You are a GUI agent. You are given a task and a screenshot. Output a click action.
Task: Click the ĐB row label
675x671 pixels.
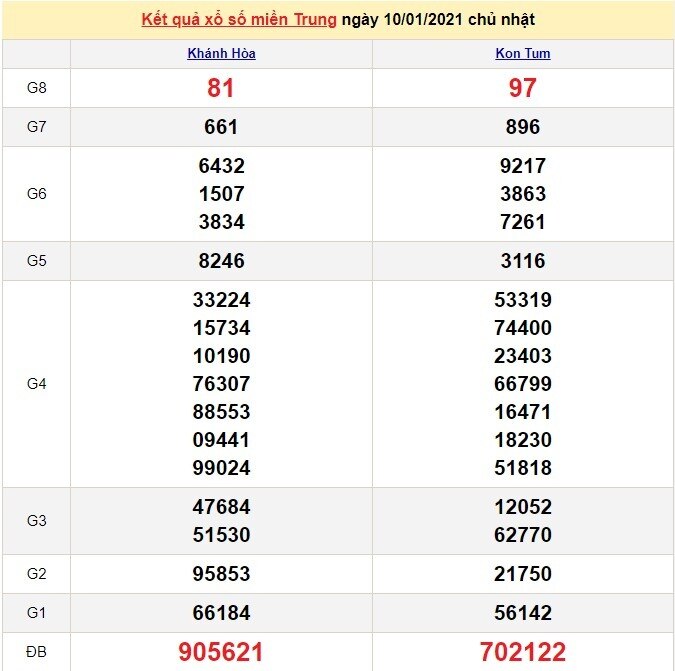point(37,652)
